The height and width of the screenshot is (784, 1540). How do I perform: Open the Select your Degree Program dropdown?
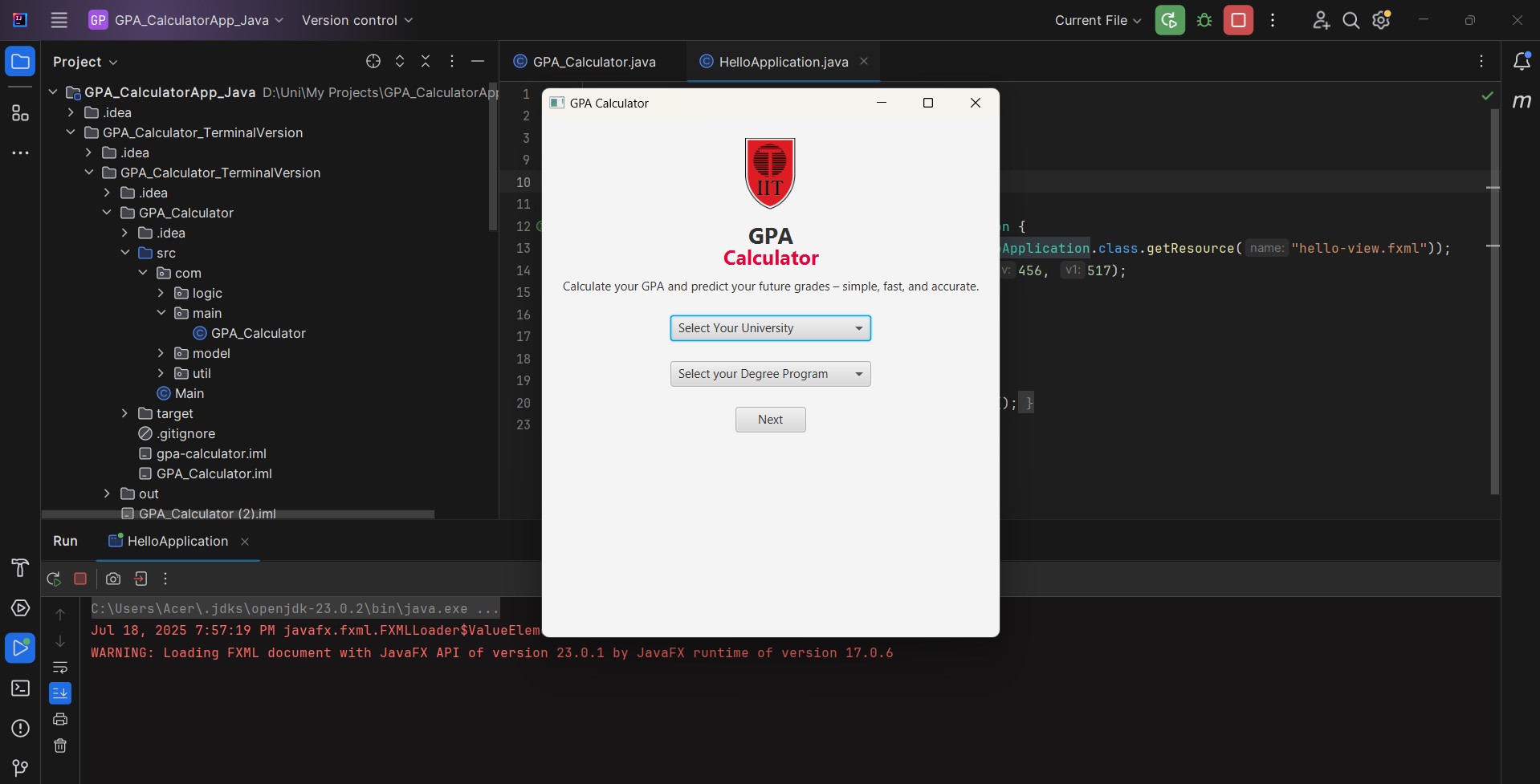click(x=770, y=374)
